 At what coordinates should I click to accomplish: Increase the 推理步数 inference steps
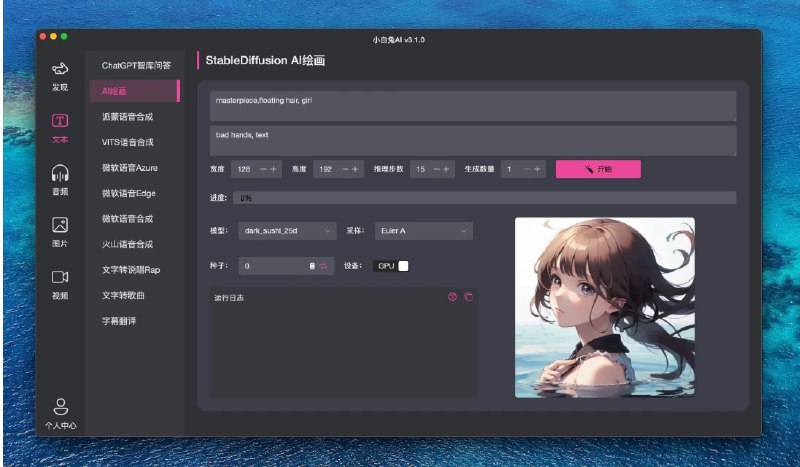[446, 169]
